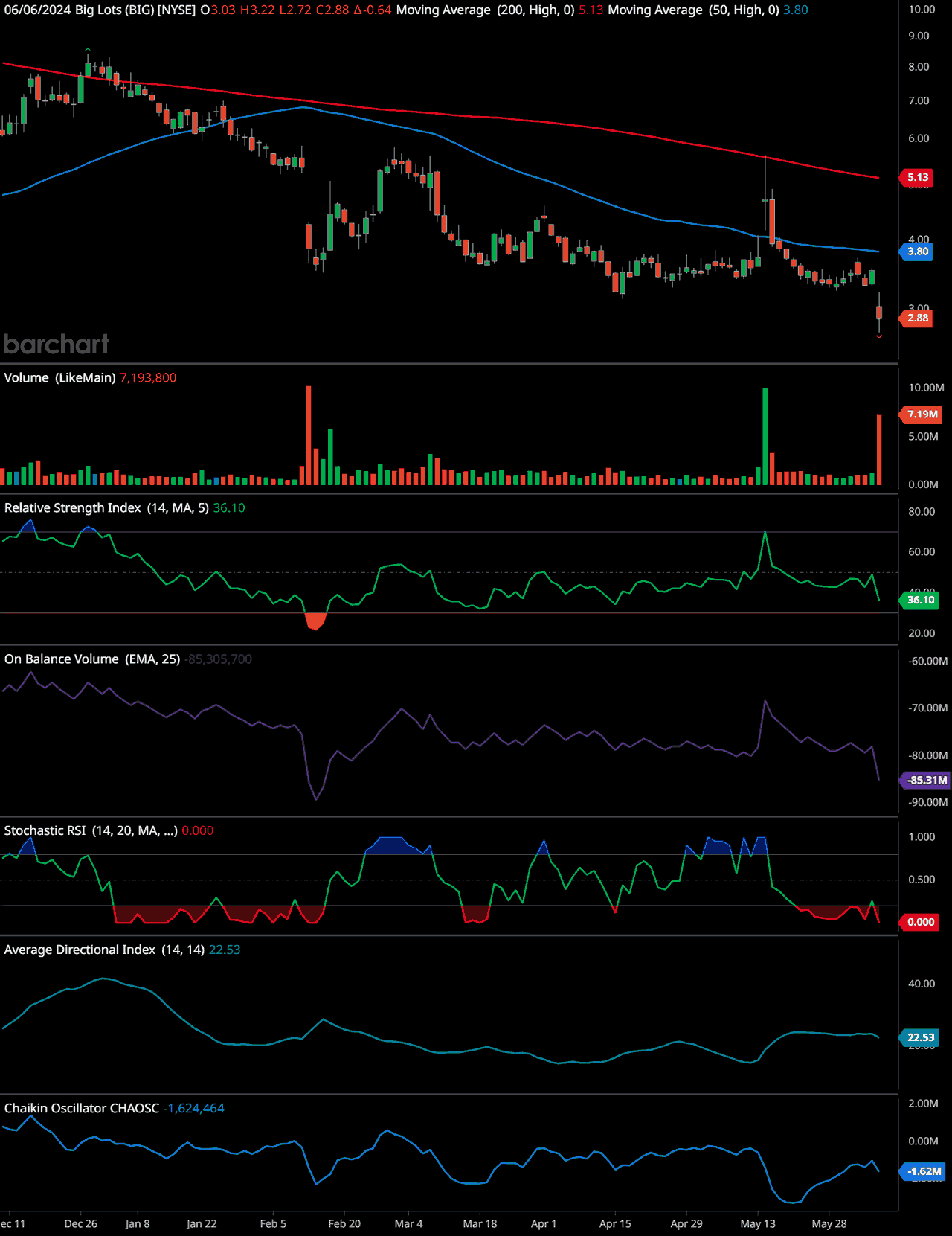Click the Chaikin Oscillator CHAOSC label

[x=82, y=1109]
